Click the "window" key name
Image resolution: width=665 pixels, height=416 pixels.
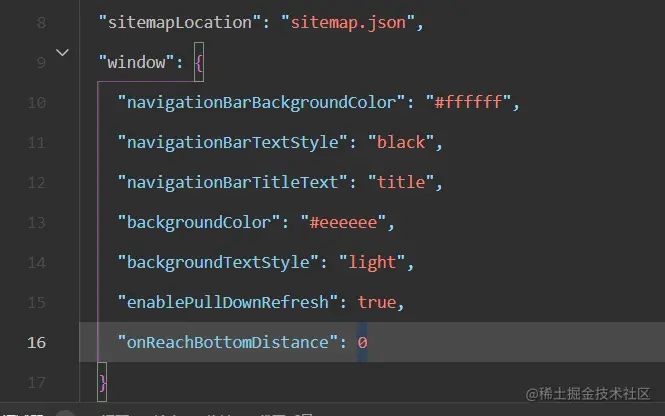(x=136, y=63)
